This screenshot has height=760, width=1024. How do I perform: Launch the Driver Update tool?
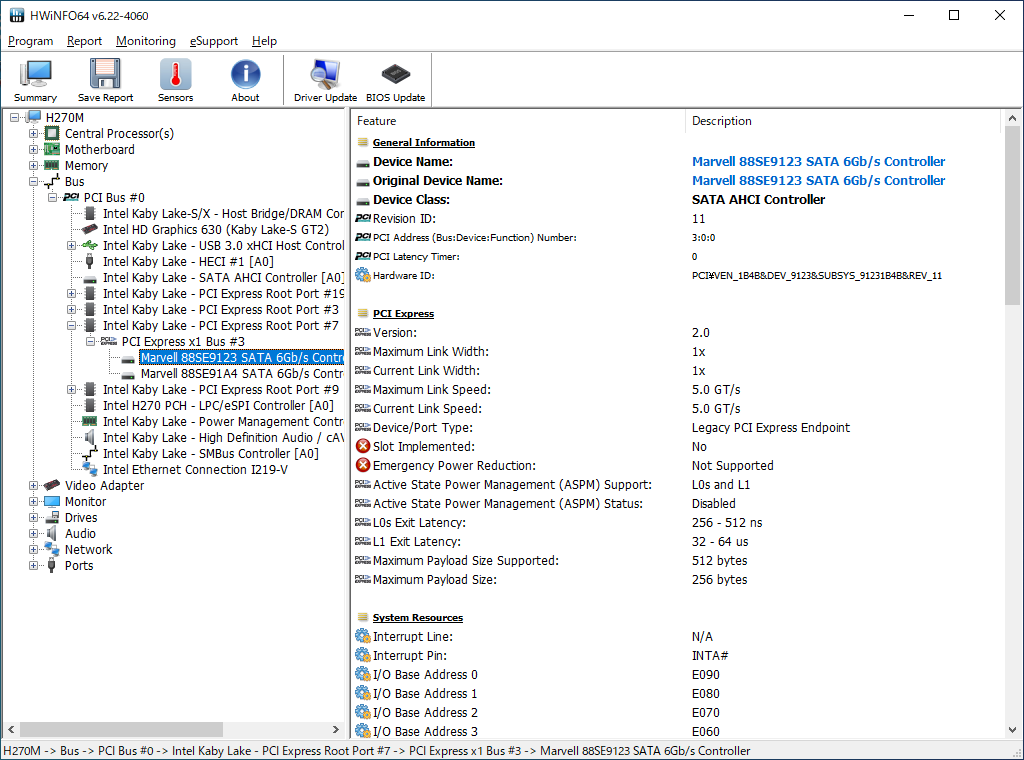click(x=325, y=80)
